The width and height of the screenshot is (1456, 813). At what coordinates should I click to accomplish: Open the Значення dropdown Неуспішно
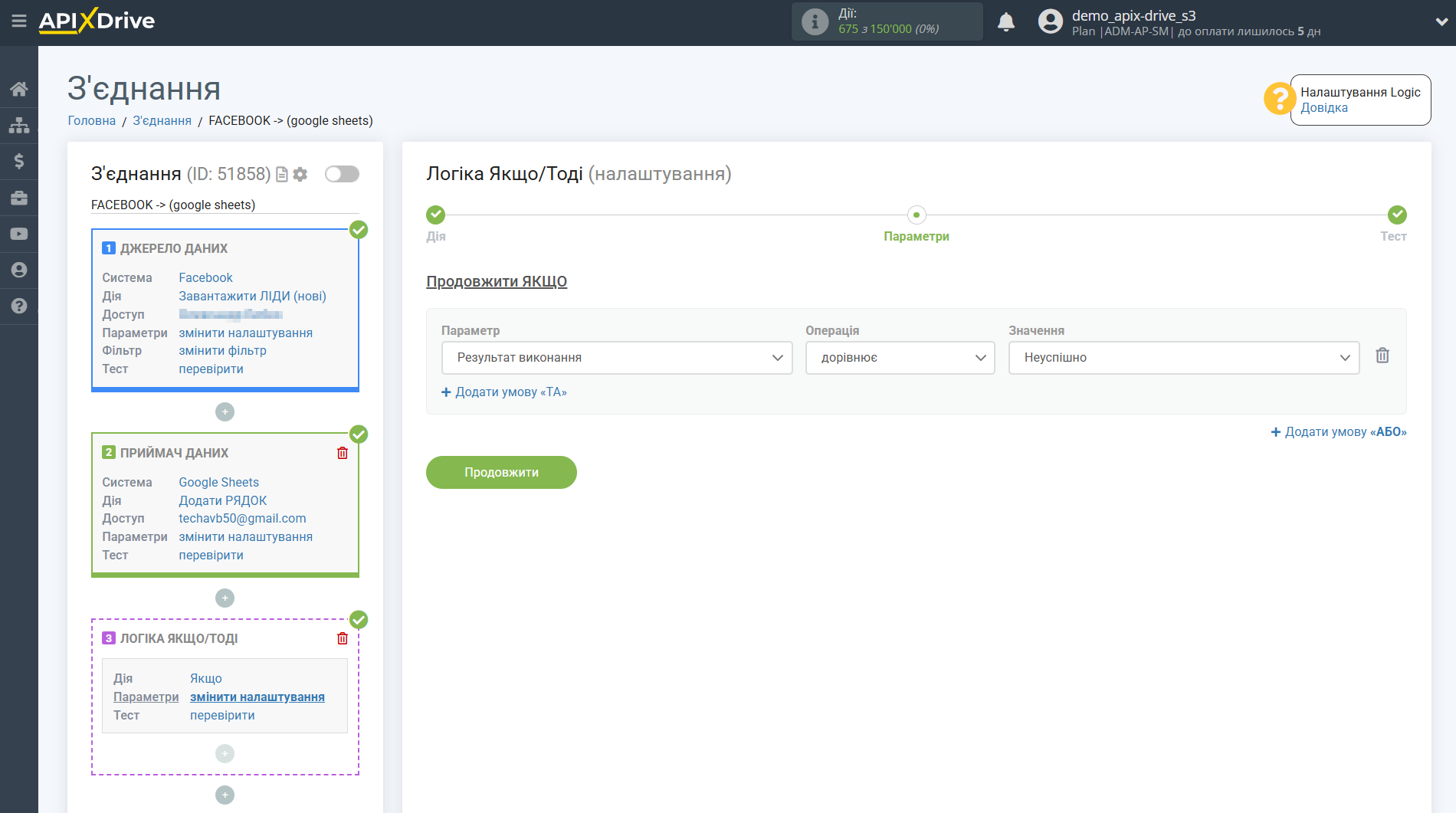click(1184, 358)
